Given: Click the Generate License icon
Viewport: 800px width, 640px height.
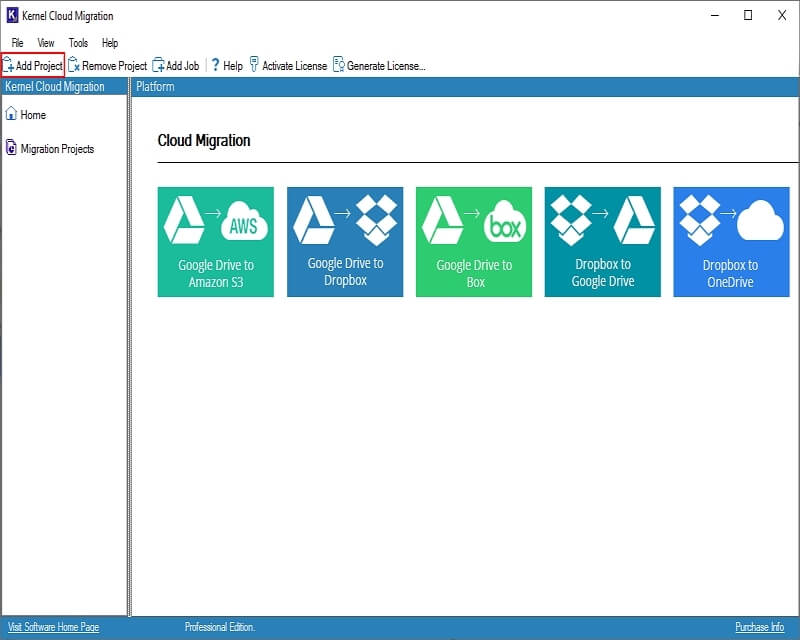Looking at the screenshot, I should tap(339, 64).
